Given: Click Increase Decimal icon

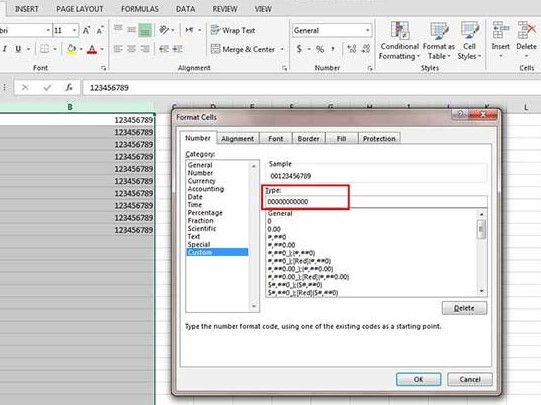Looking at the screenshot, I should (x=352, y=49).
